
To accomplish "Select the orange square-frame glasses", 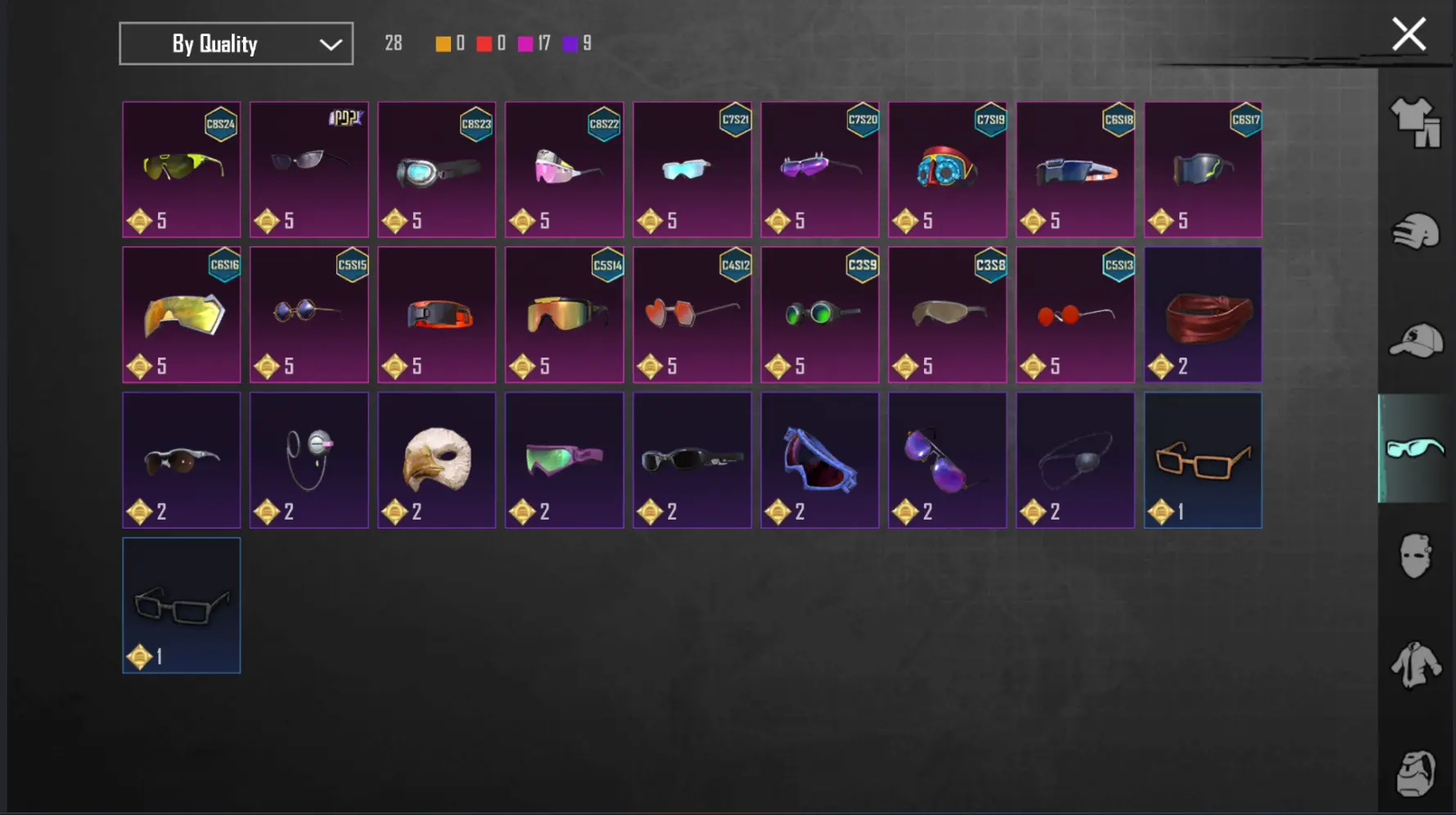I will (x=1203, y=460).
